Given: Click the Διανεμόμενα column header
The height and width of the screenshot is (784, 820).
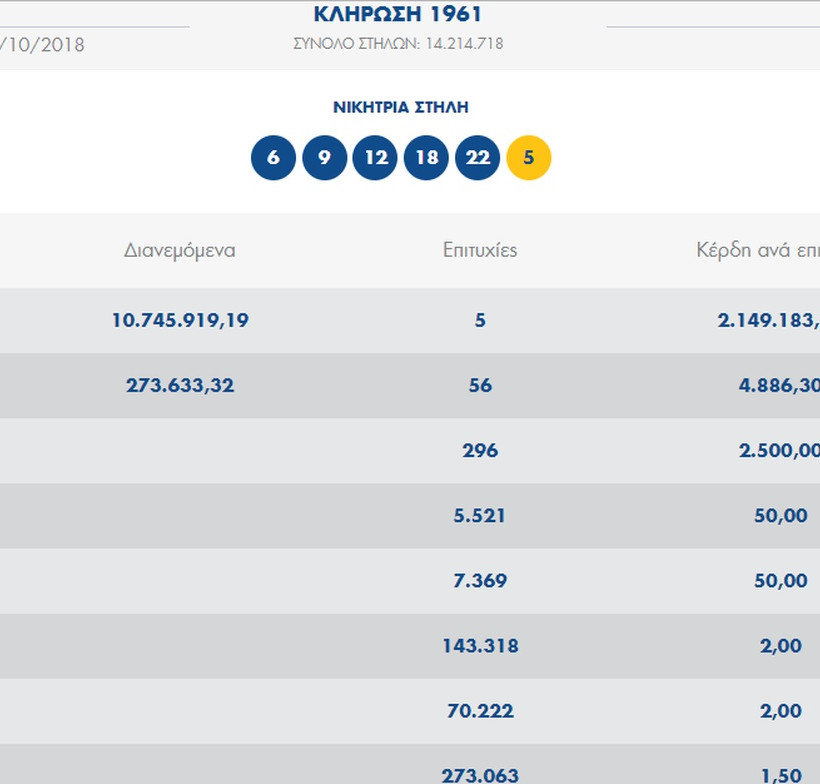Looking at the screenshot, I should point(178,250).
